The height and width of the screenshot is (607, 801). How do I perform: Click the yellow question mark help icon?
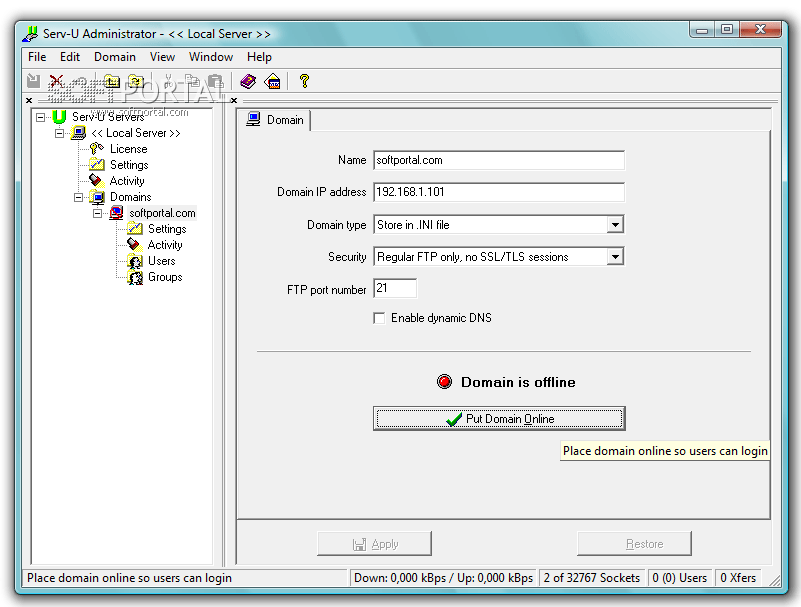click(304, 81)
